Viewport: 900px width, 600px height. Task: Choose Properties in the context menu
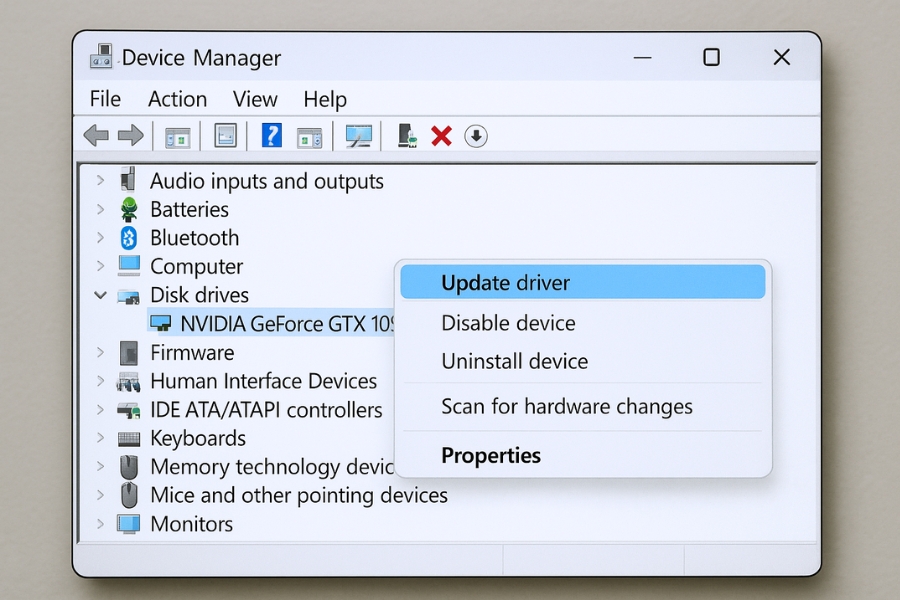491,456
